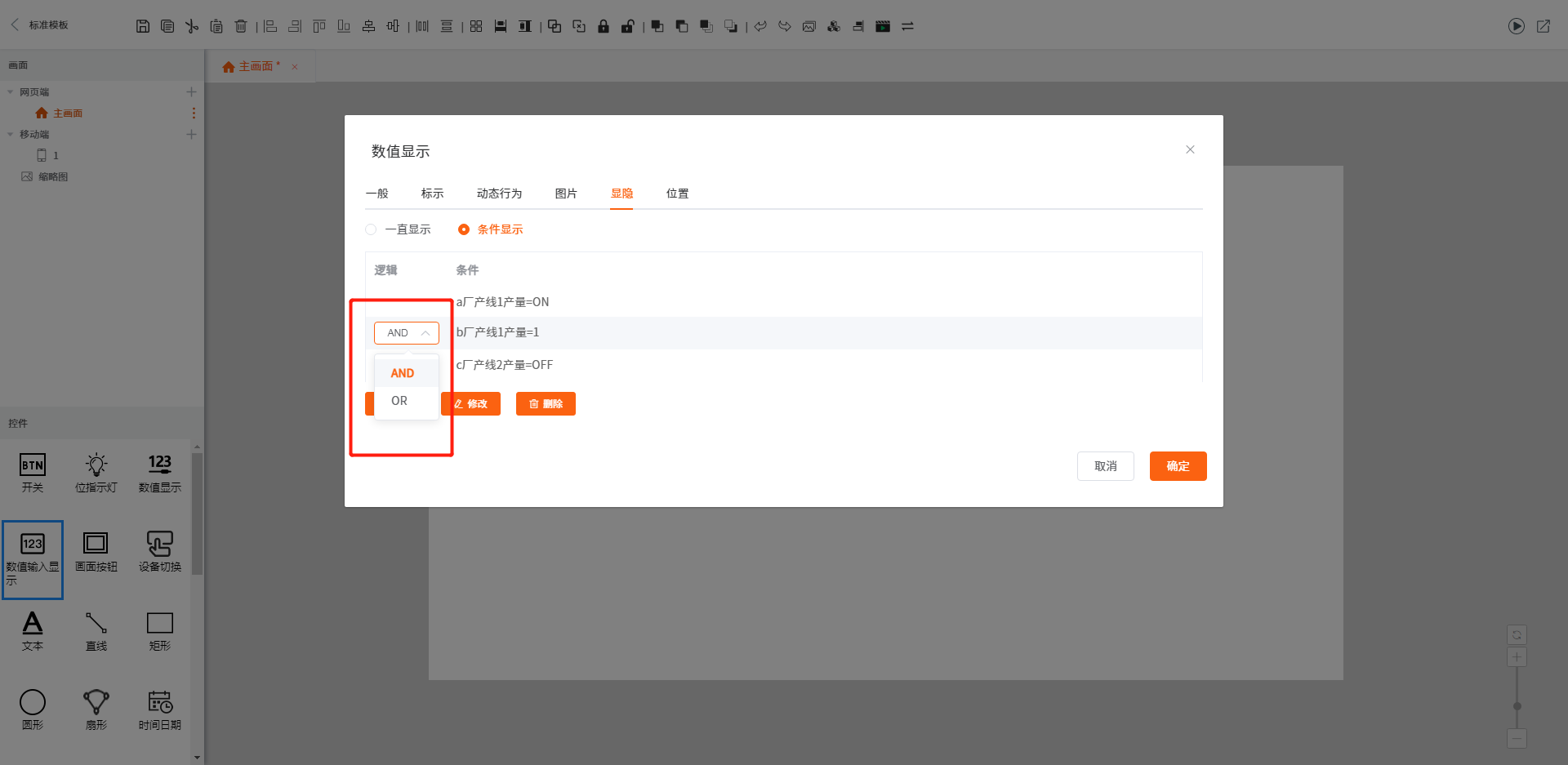Click the 确定 button
Image resolution: width=1568 pixels, height=765 pixels.
pos(1178,466)
